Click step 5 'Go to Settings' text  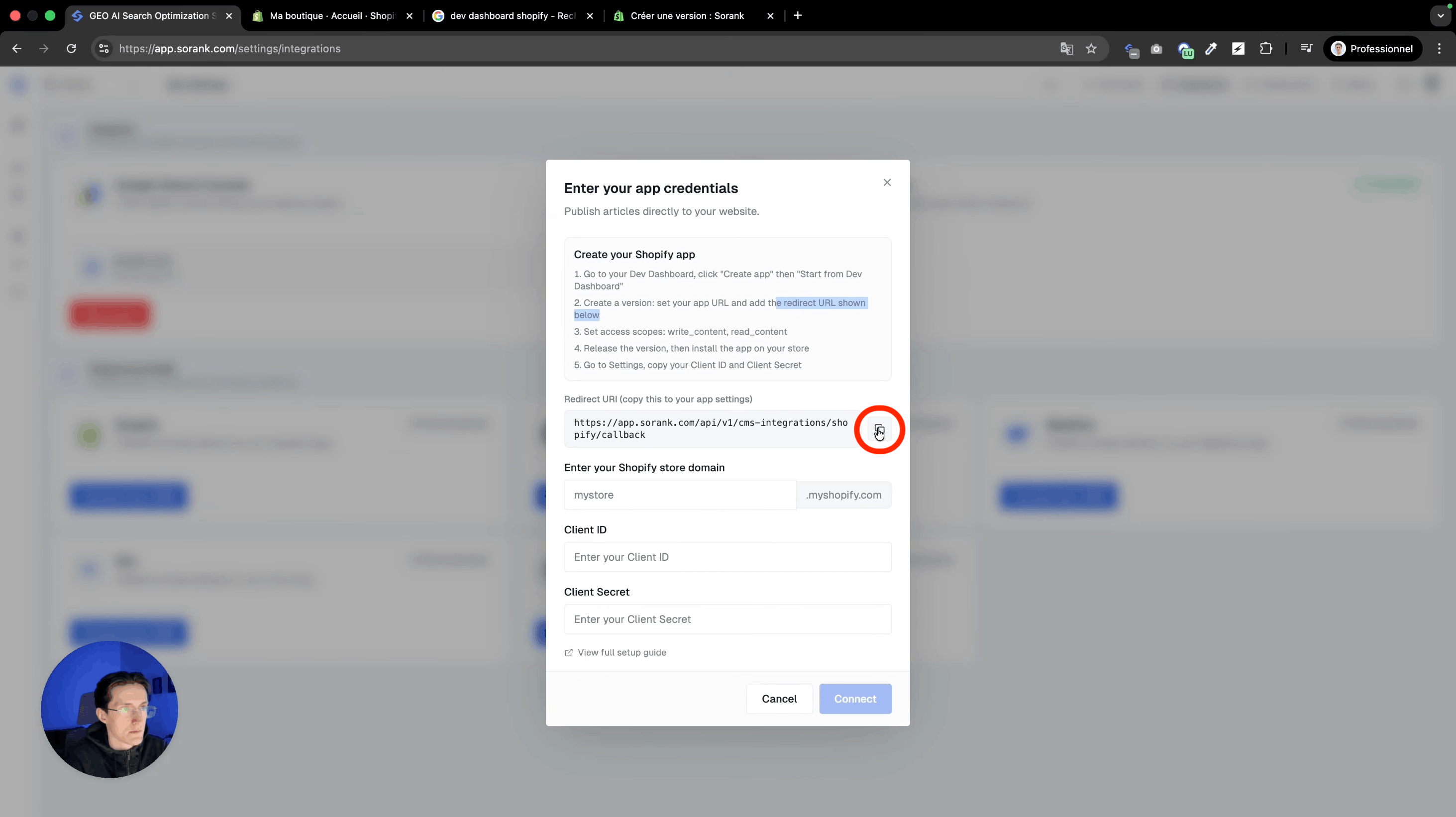point(687,365)
